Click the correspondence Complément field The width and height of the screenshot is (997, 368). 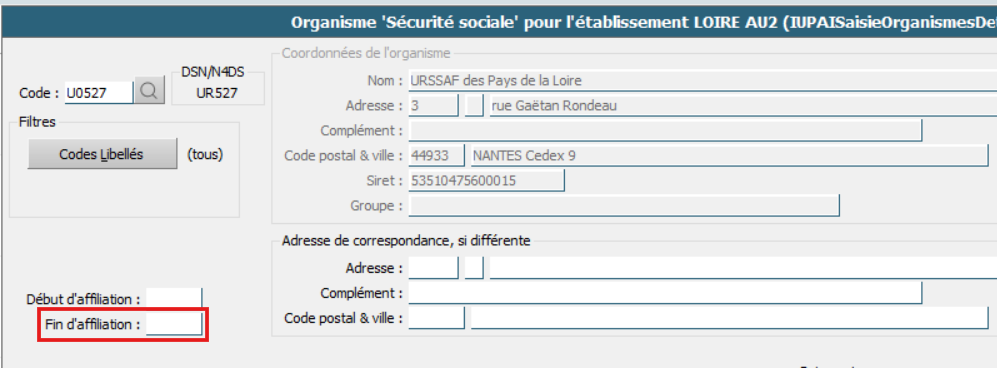[665, 293]
